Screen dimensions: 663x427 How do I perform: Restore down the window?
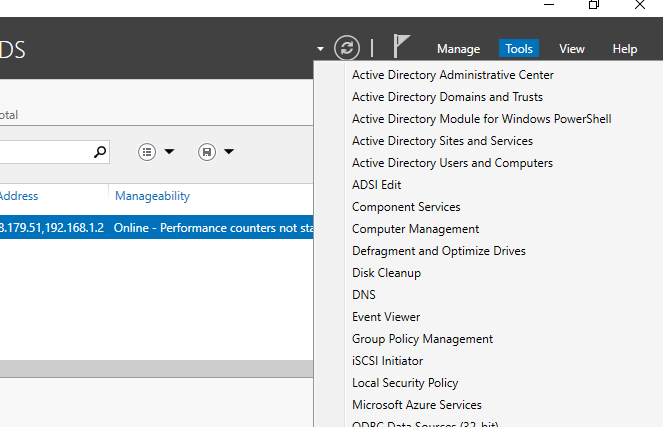point(594,6)
